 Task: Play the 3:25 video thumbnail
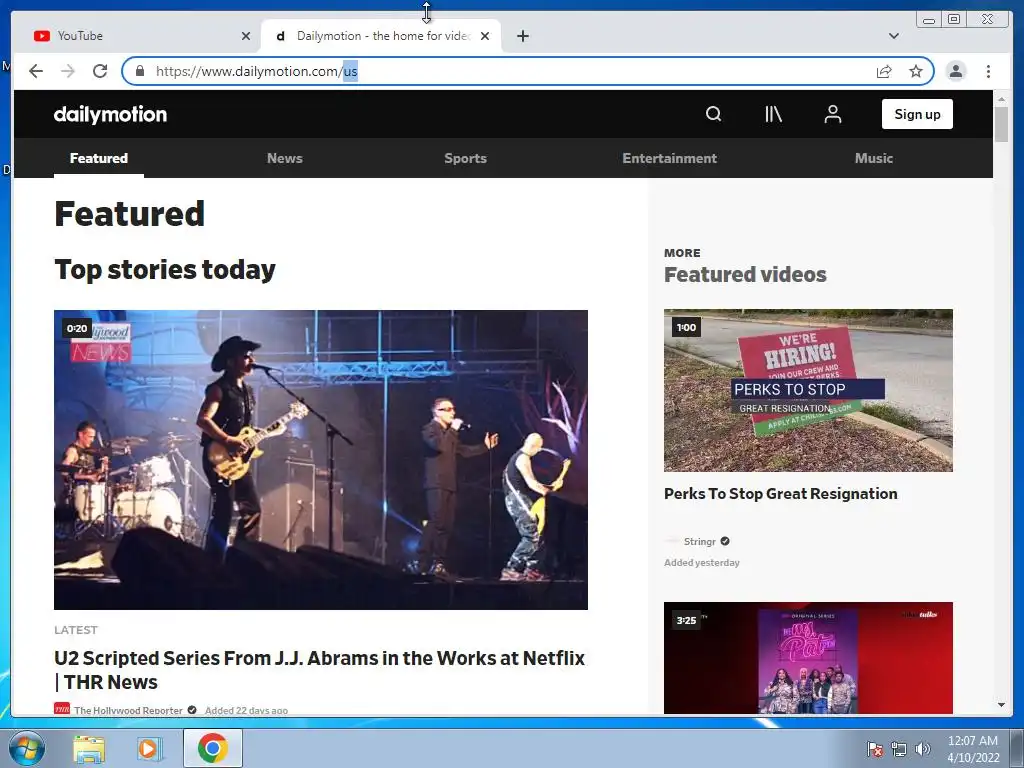pyautogui.click(x=808, y=658)
